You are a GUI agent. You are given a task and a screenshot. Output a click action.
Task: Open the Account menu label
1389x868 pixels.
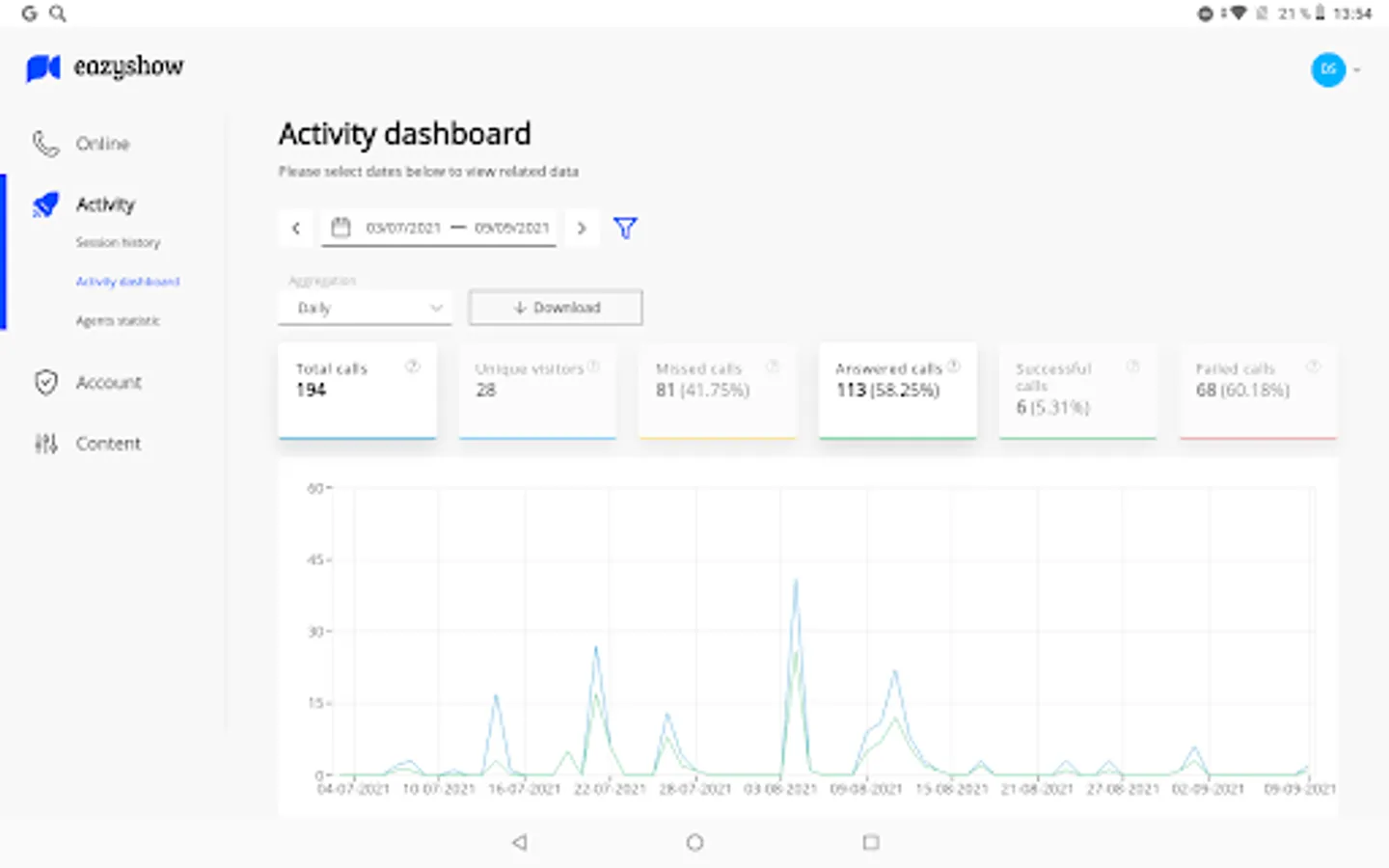[x=109, y=383]
